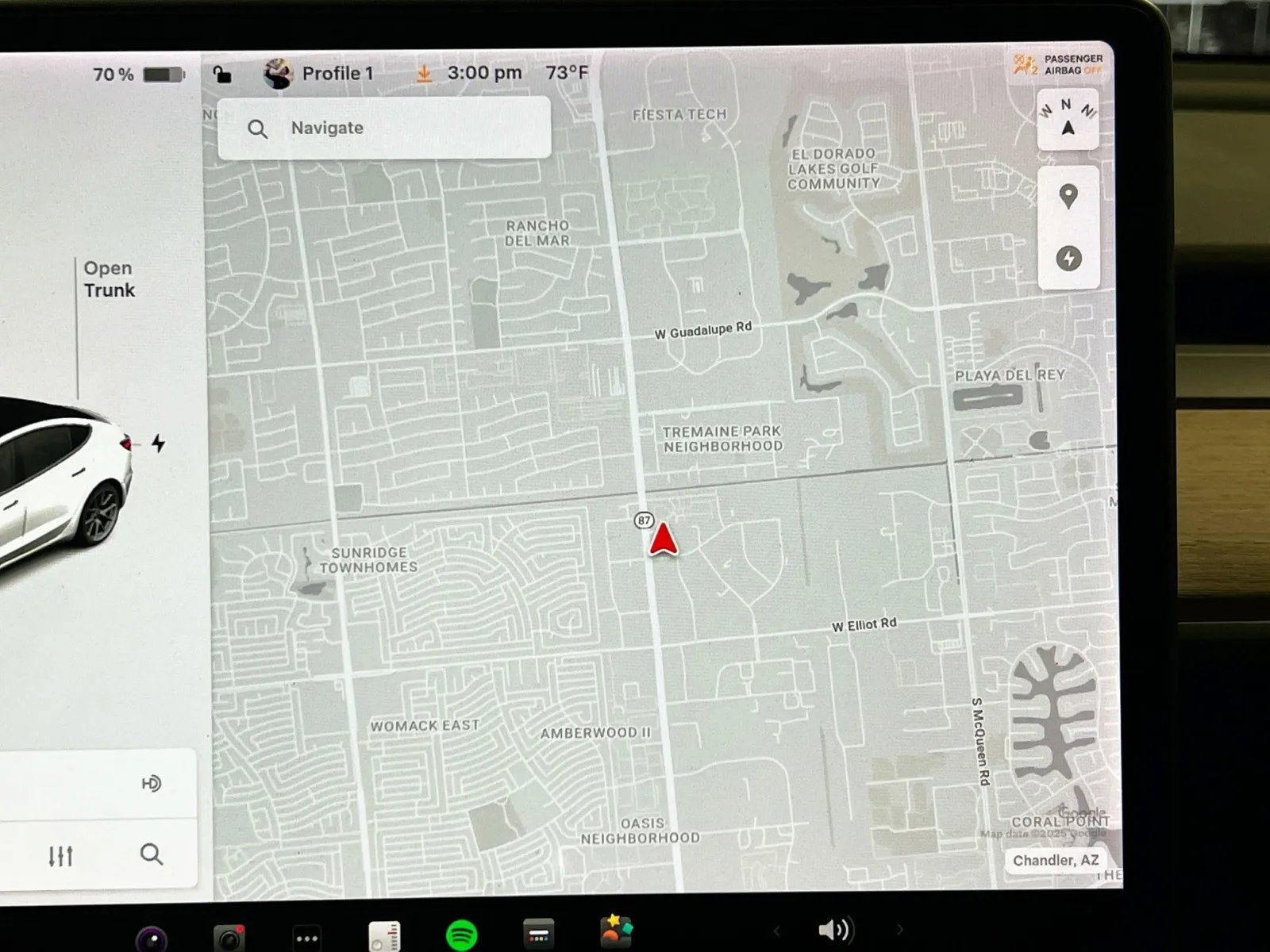Tap the HD radio icon
Screen dimensions: 1270x952
coord(151,784)
